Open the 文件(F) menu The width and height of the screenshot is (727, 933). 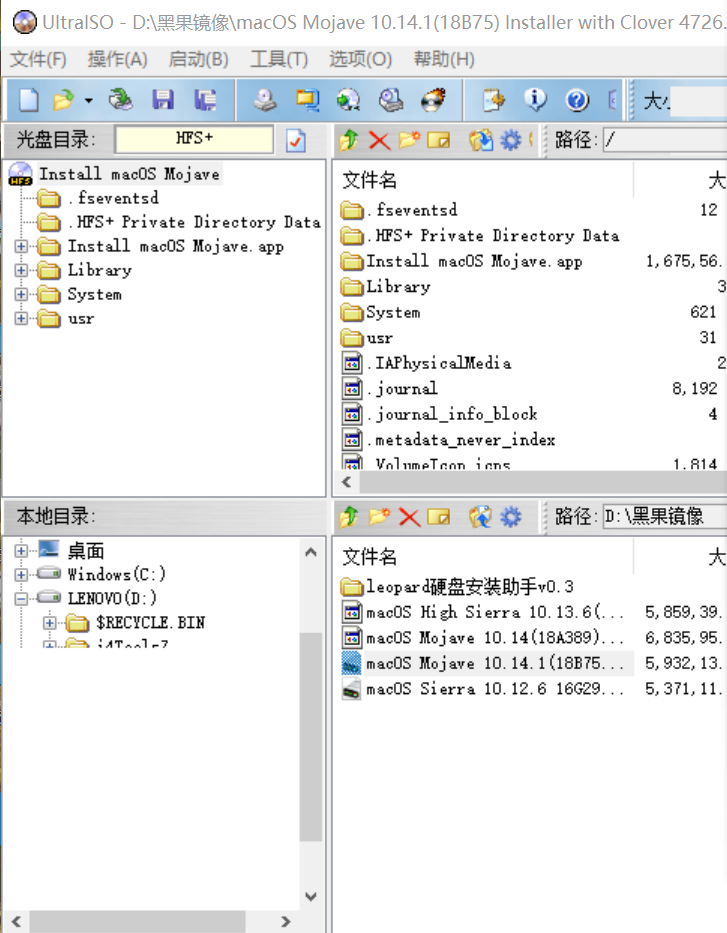coord(39,59)
